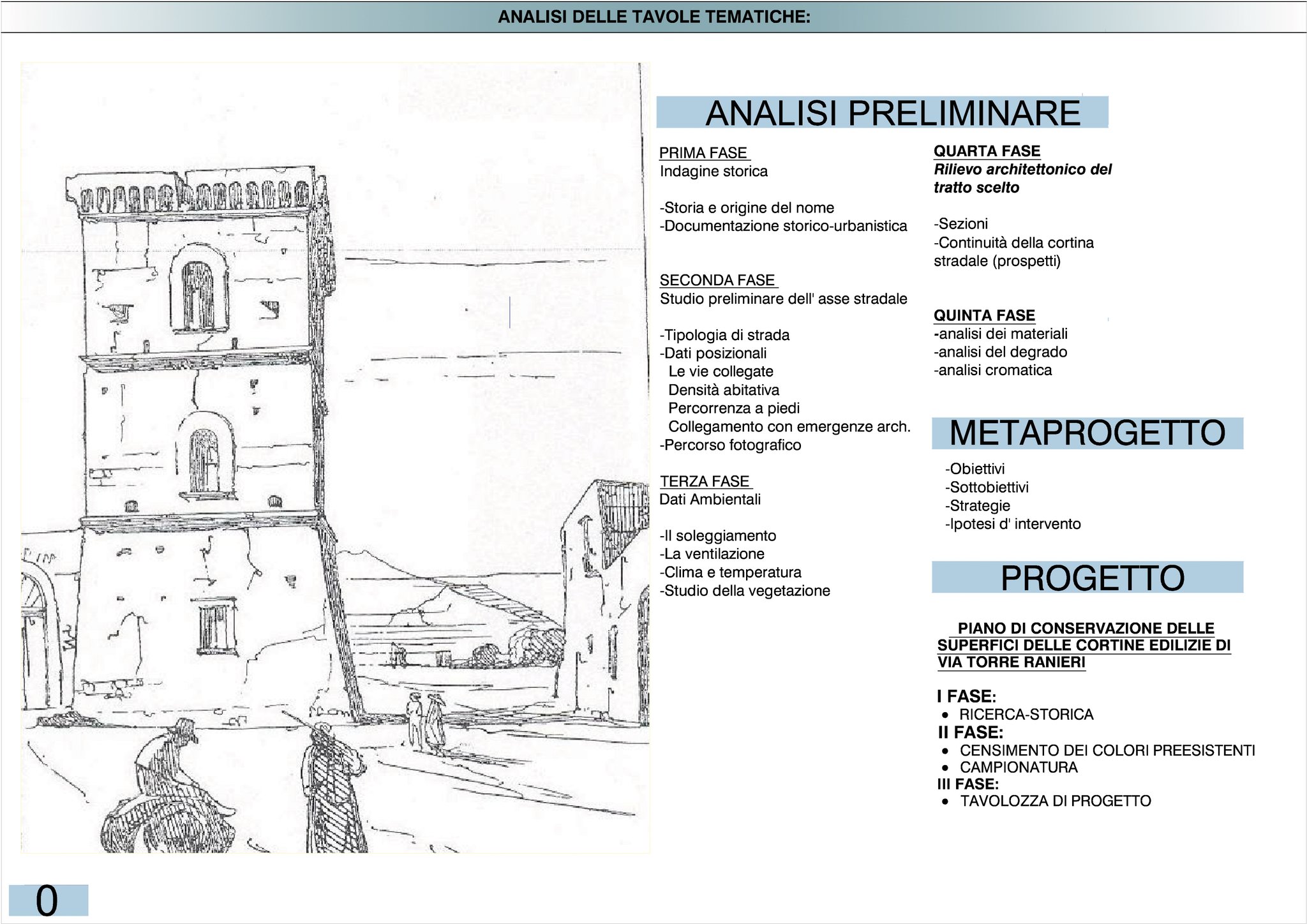Click the TERZA FASE underlined heading
1307x924 pixels.
(705, 481)
